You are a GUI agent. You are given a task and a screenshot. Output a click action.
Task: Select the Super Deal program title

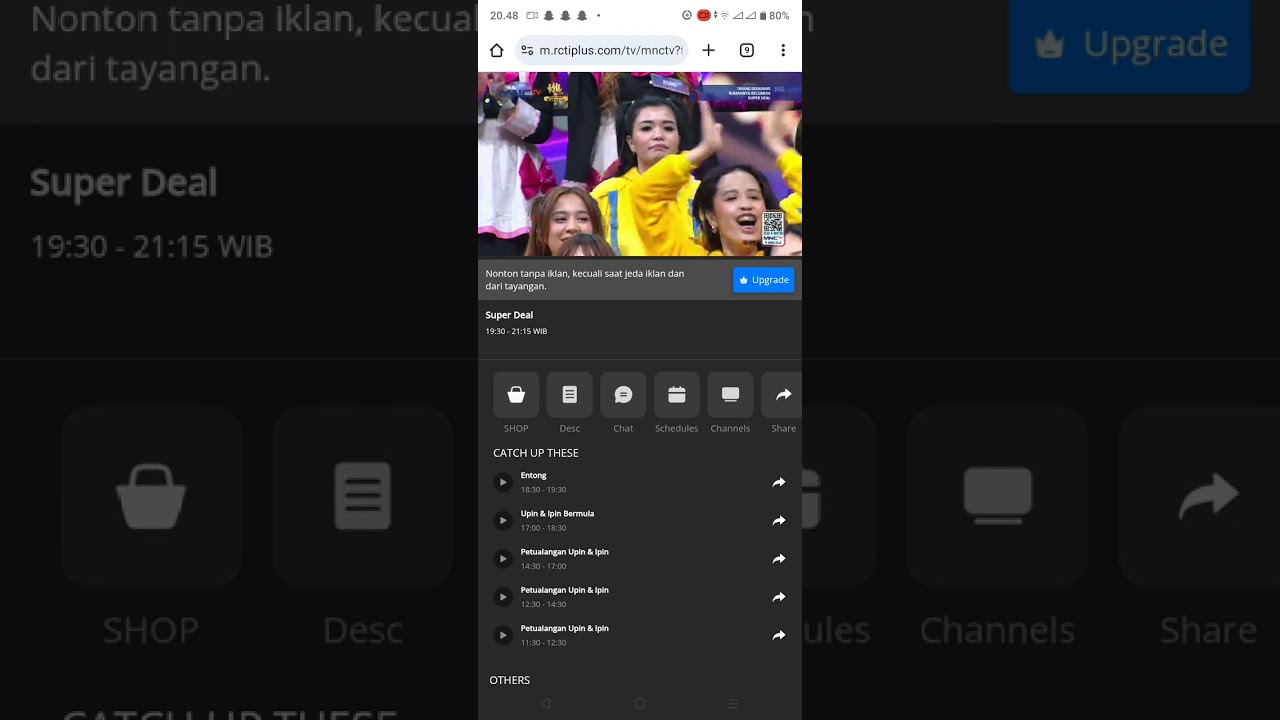pyautogui.click(x=509, y=315)
